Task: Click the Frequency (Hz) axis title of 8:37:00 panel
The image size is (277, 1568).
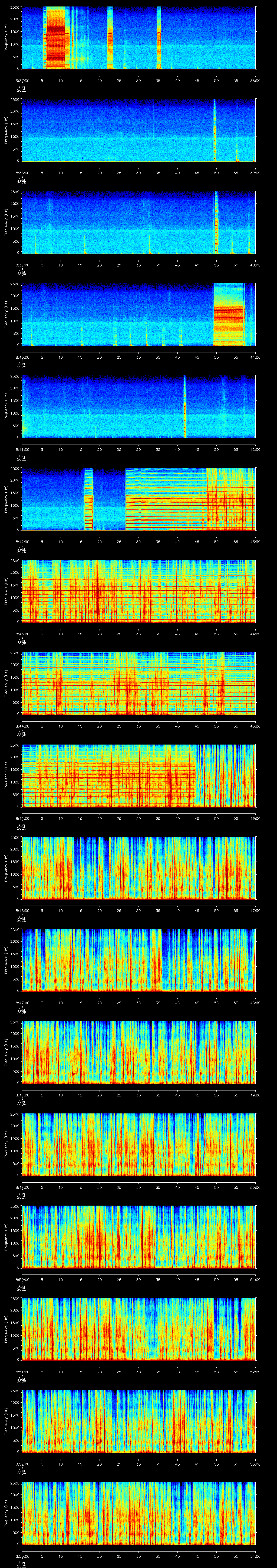Action: coord(6,38)
